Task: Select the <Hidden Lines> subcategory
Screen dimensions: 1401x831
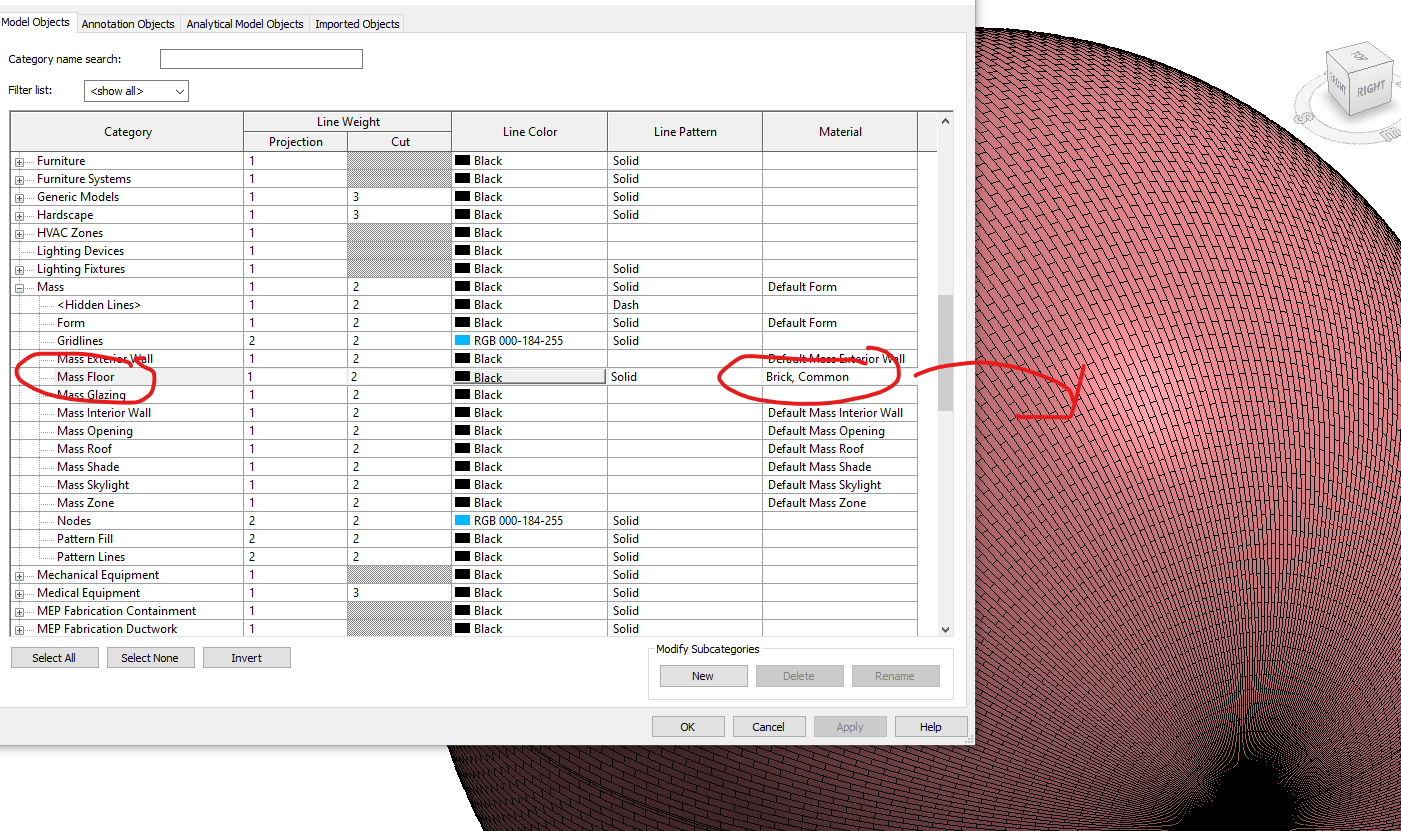Action: coord(99,305)
